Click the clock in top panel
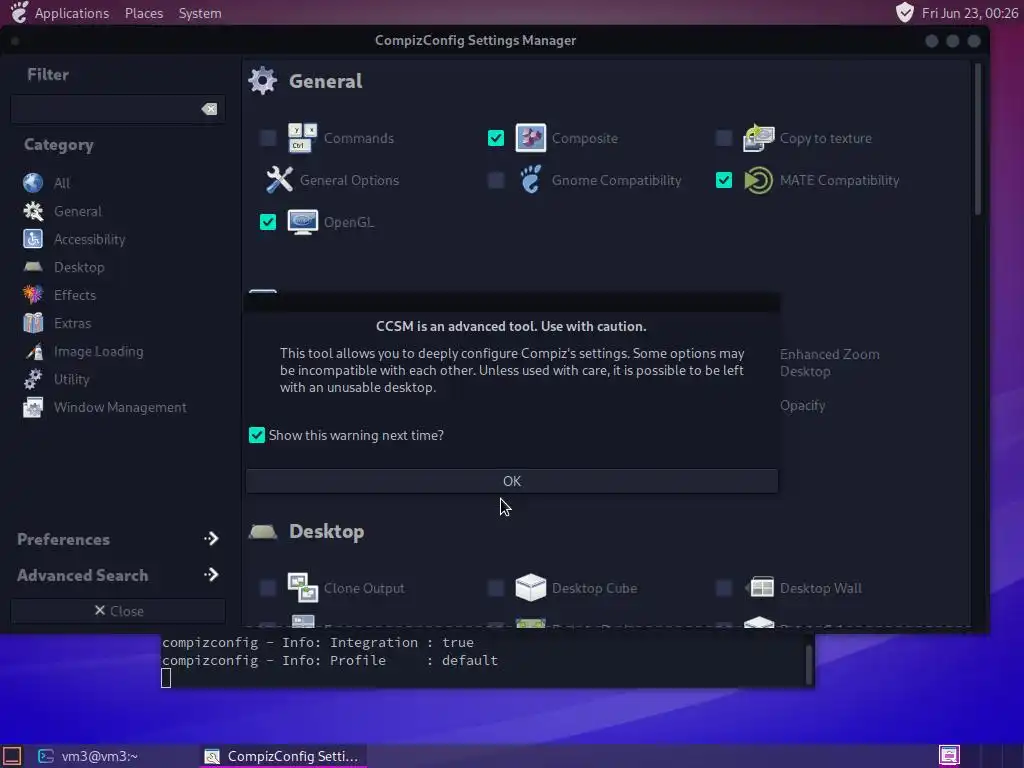Screen dimensions: 1024x768 969,13
